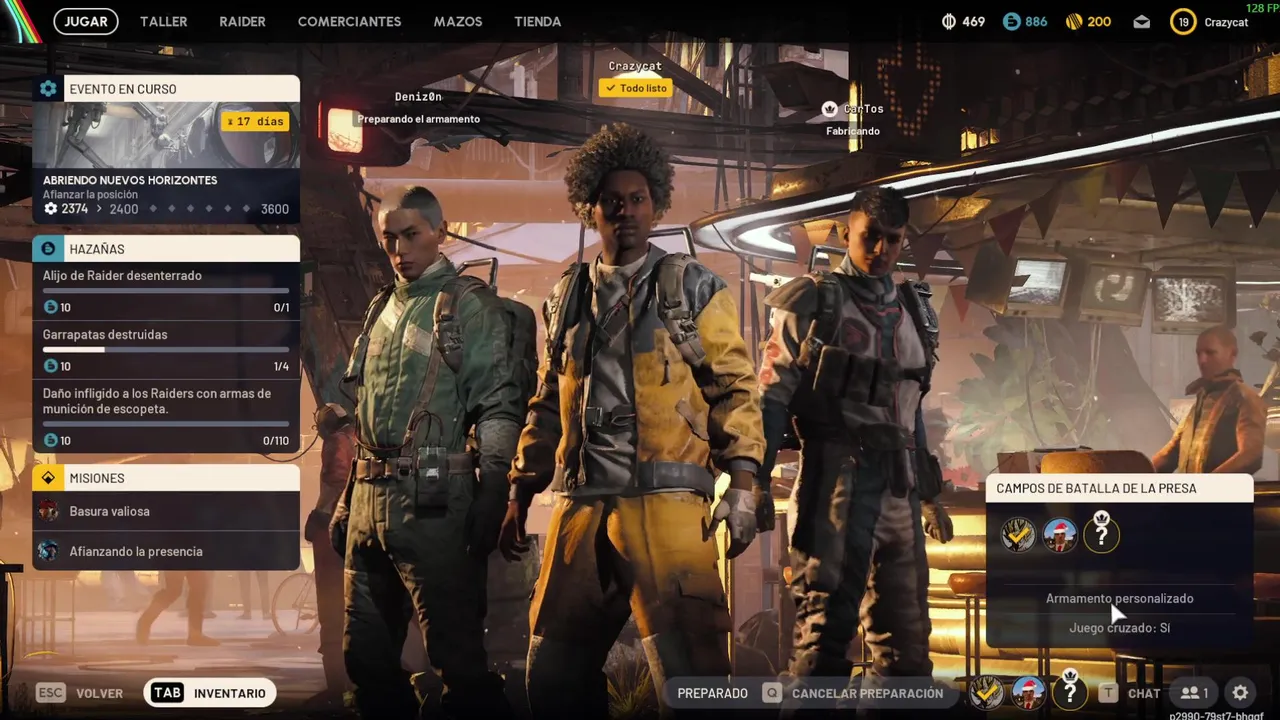Open the Crazycat profile name in top bar
The width and height of the screenshot is (1280, 720).
(x=1226, y=22)
